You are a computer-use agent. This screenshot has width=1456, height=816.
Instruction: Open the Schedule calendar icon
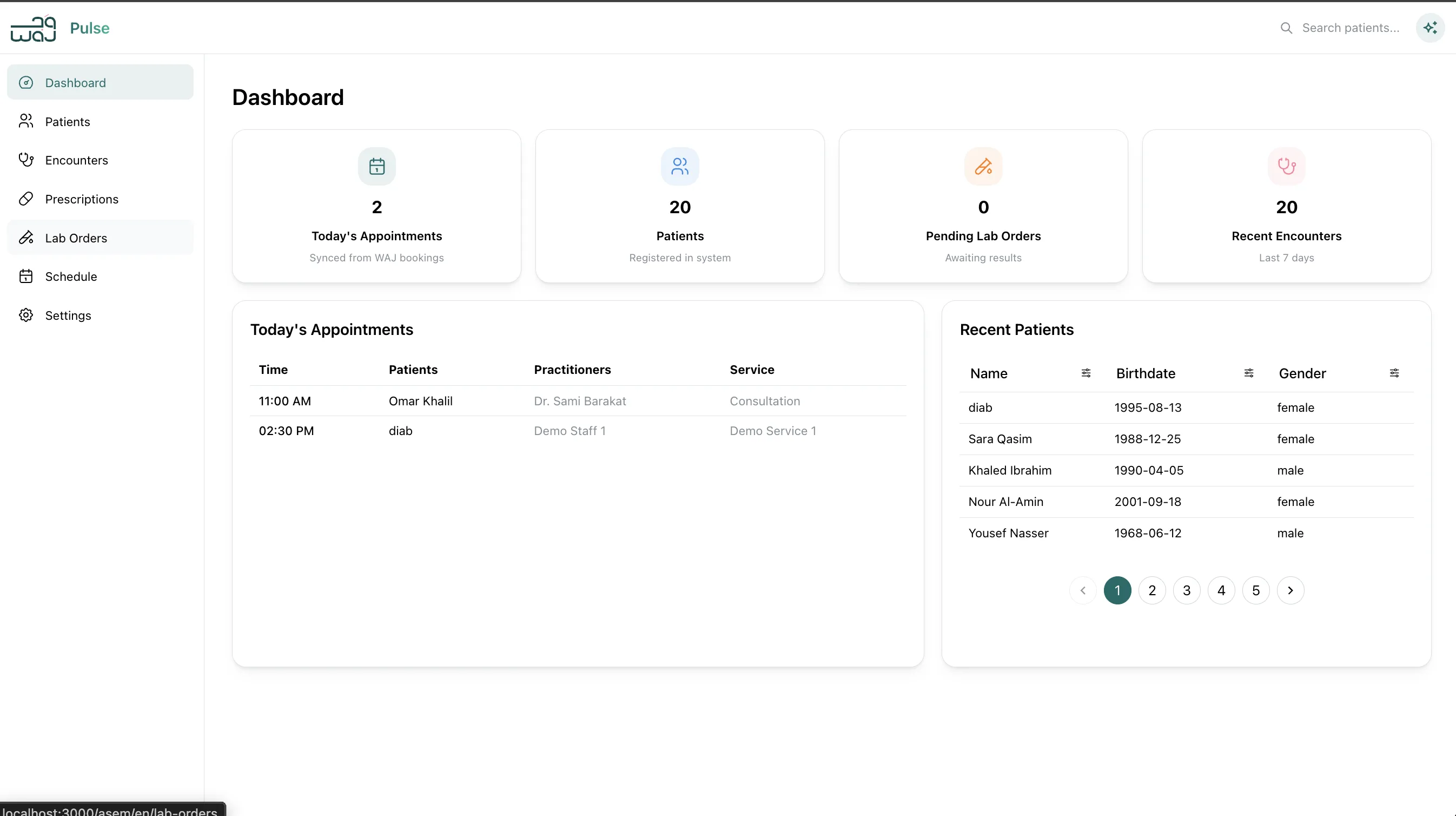pyautogui.click(x=26, y=276)
